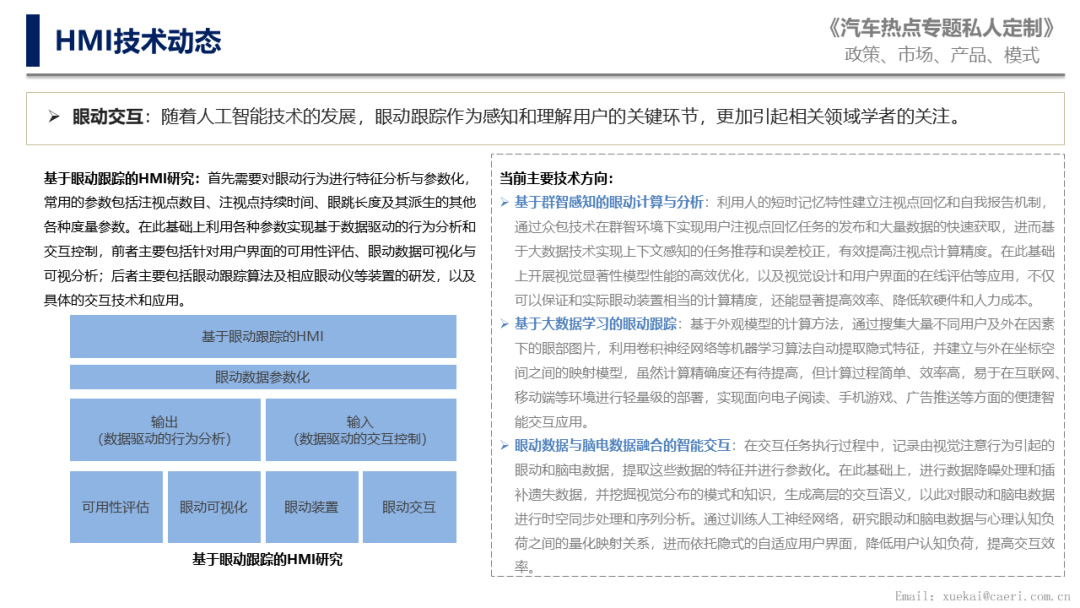Select diagram box 基于眼动跟踪的HMI
Image resolution: width=1080 pixels, height=608 pixels.
(262, 336)
